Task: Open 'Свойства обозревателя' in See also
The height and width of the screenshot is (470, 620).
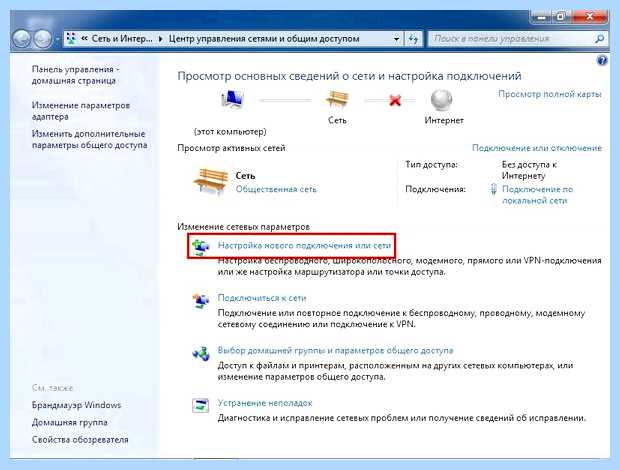Action: 80,440
